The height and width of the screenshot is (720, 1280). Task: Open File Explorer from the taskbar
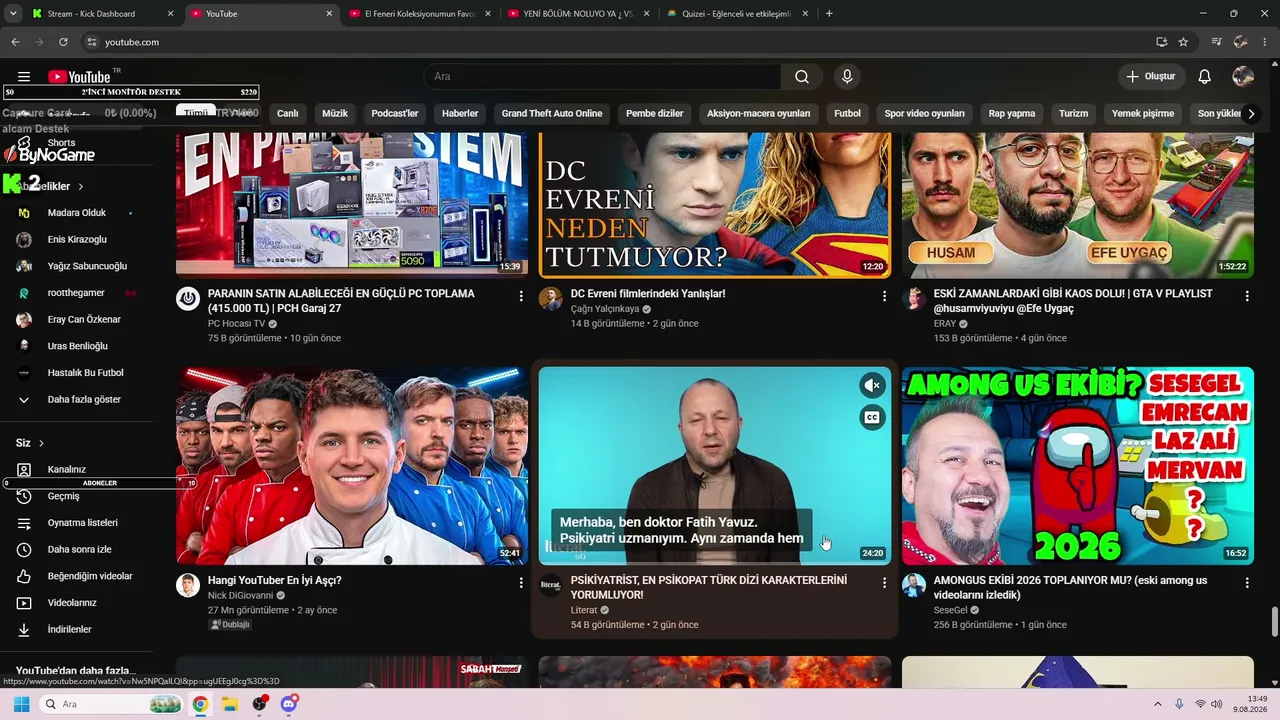click(229, 704)
